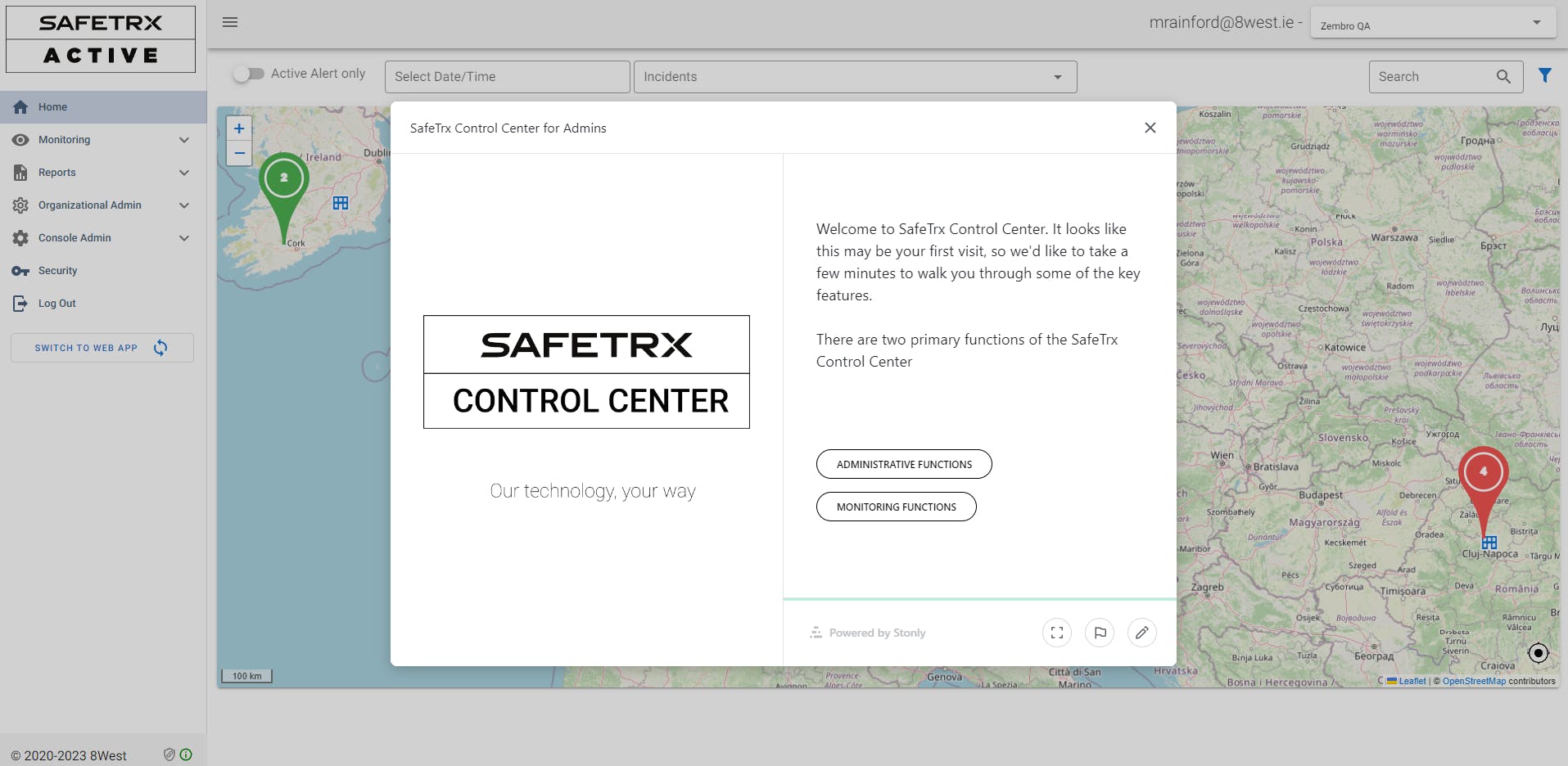The image size is (1568, 766).
Task: Click the building icon near Cluj-Napoca
Action: tap(1489, 543)
